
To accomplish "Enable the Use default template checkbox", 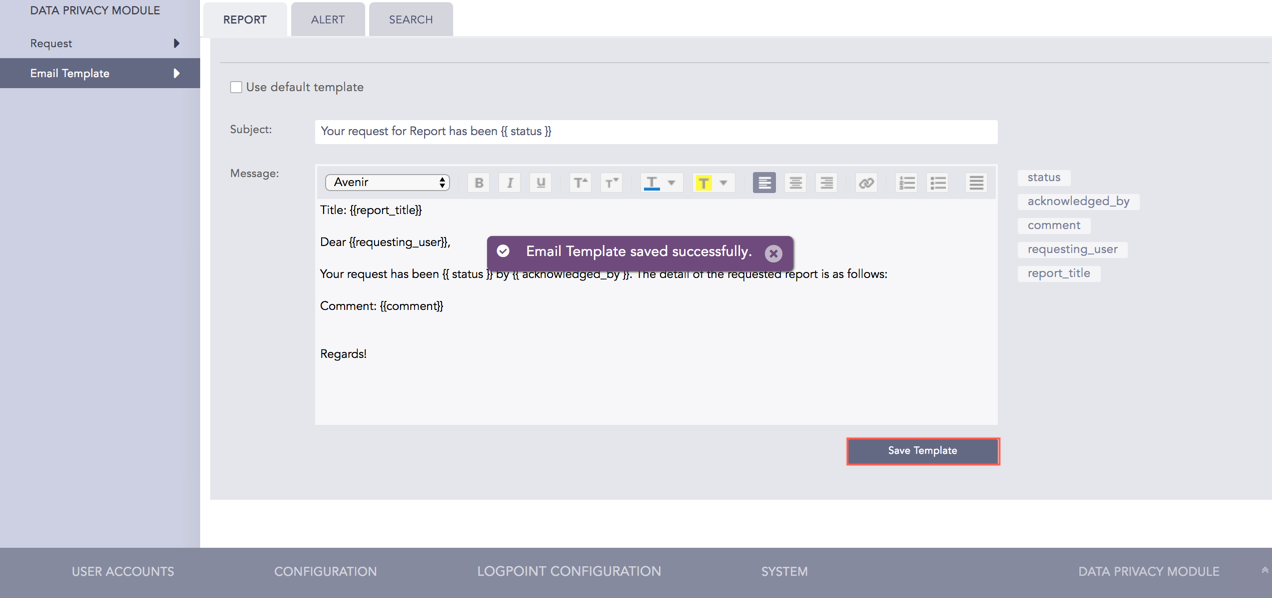I will point(236,87).
